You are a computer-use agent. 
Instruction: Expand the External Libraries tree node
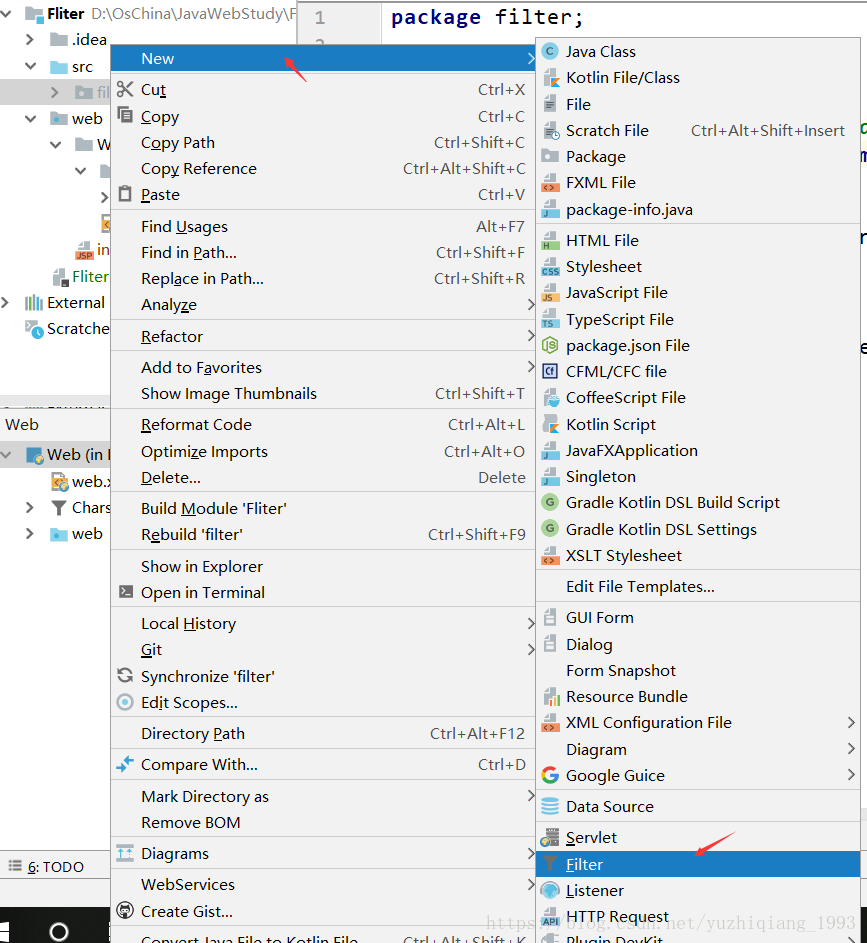7,303
